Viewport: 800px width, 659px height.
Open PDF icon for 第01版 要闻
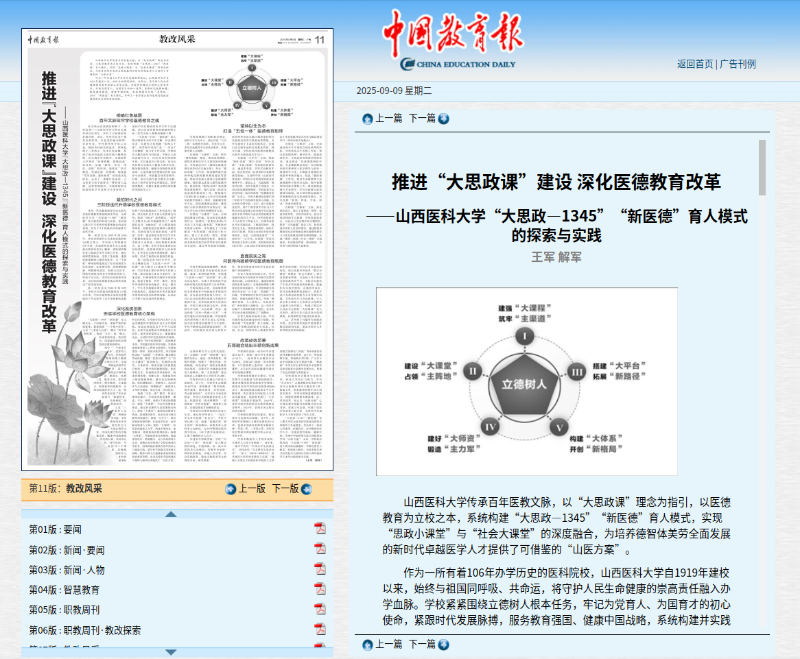click(320, 528)
